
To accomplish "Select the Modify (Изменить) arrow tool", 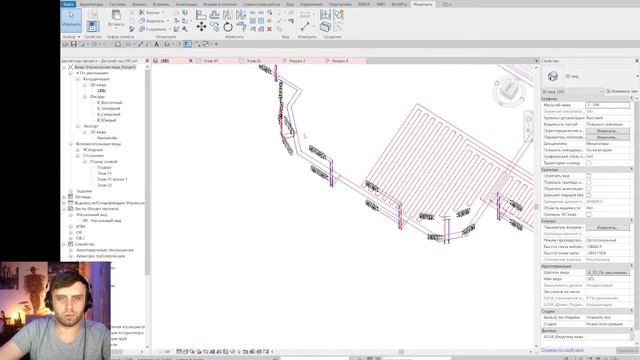I will (71, 19).
